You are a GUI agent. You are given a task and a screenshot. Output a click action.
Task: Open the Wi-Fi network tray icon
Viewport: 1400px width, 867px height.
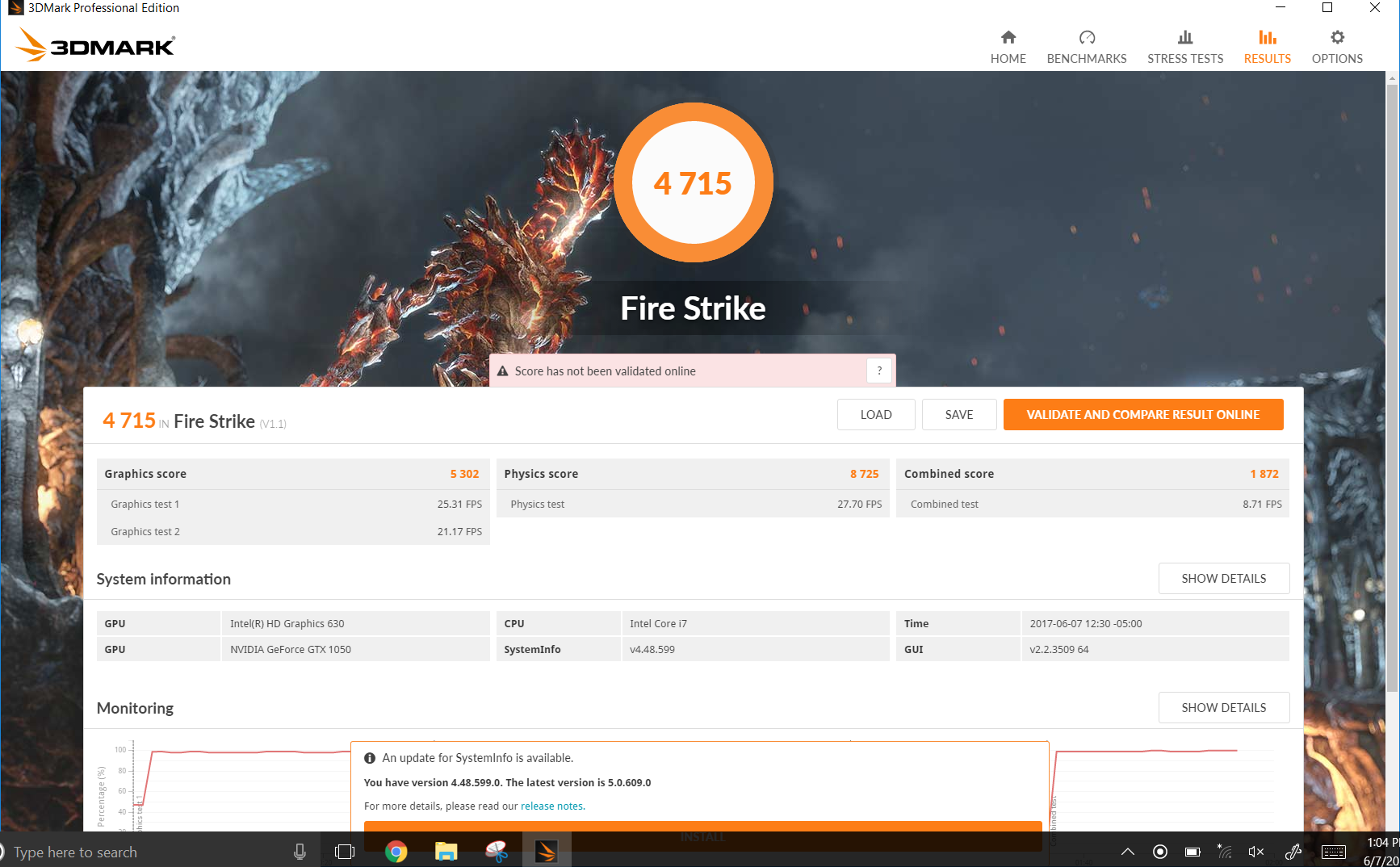(1224, 852)
